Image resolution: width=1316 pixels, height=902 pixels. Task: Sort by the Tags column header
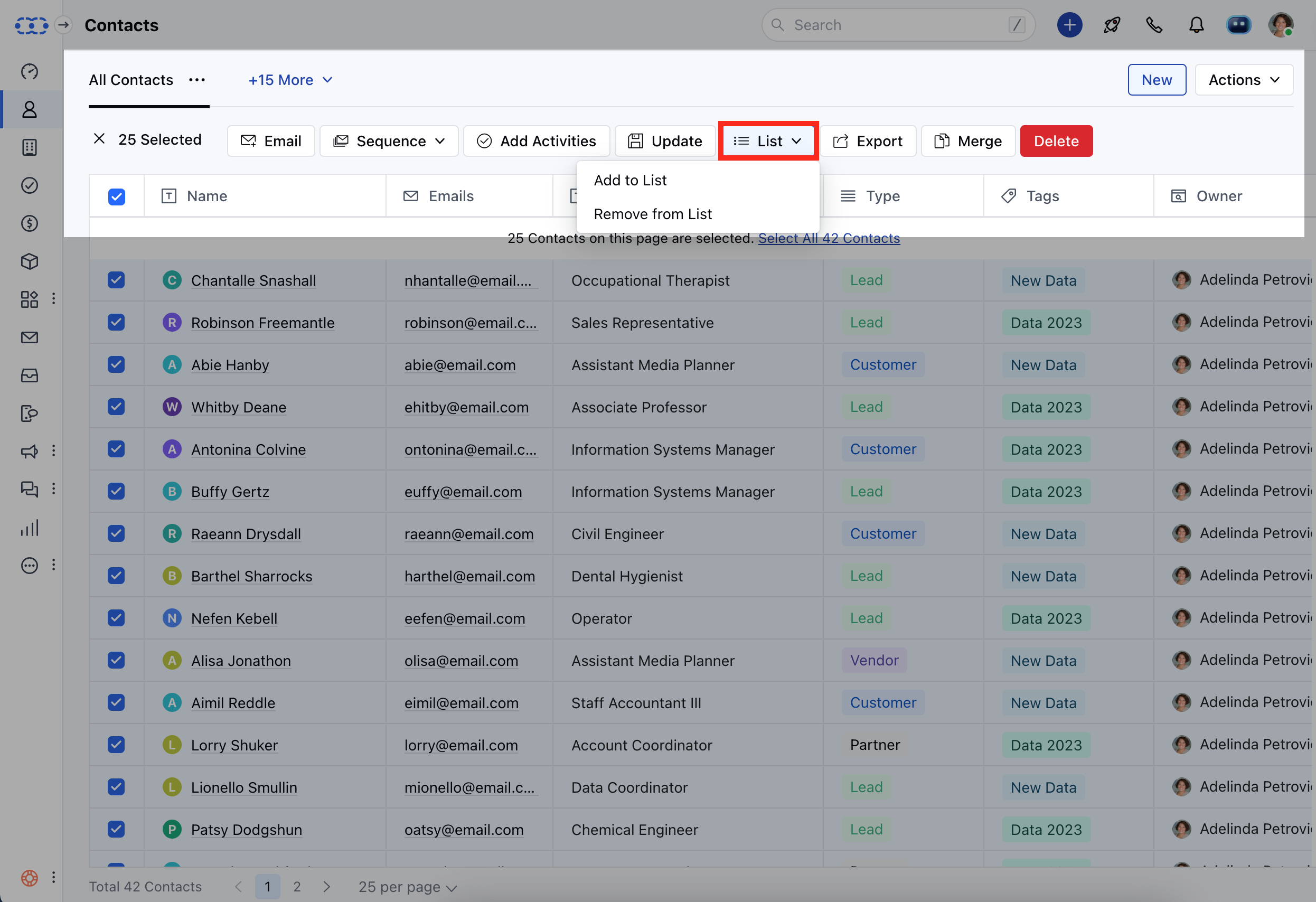tap(1068, 196)
